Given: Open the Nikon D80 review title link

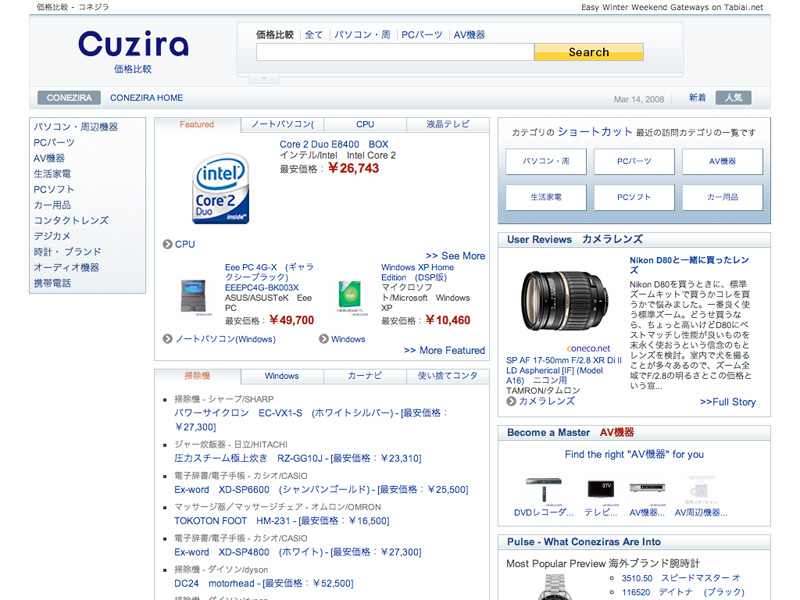Looking at the screenshot, I should pyautogui.click(x=689, y=265).
